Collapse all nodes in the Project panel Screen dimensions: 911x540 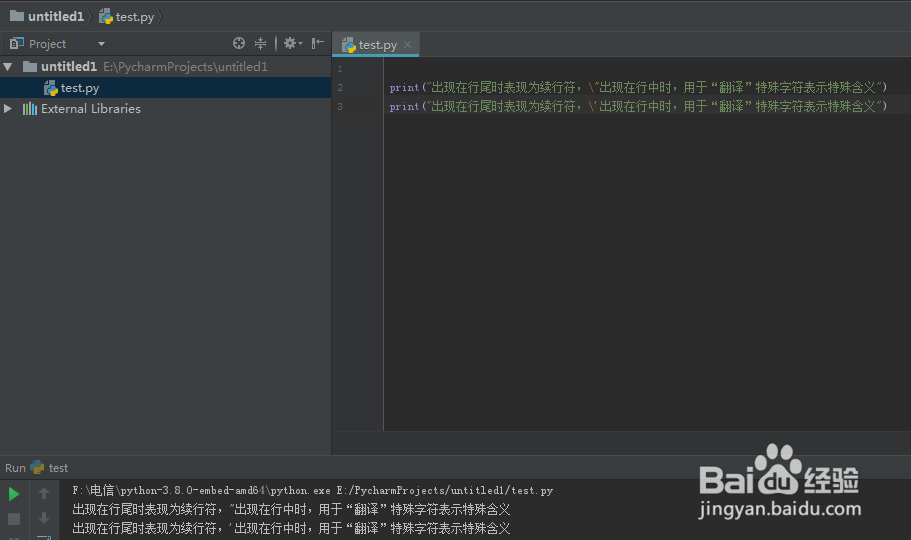point(260,43)
